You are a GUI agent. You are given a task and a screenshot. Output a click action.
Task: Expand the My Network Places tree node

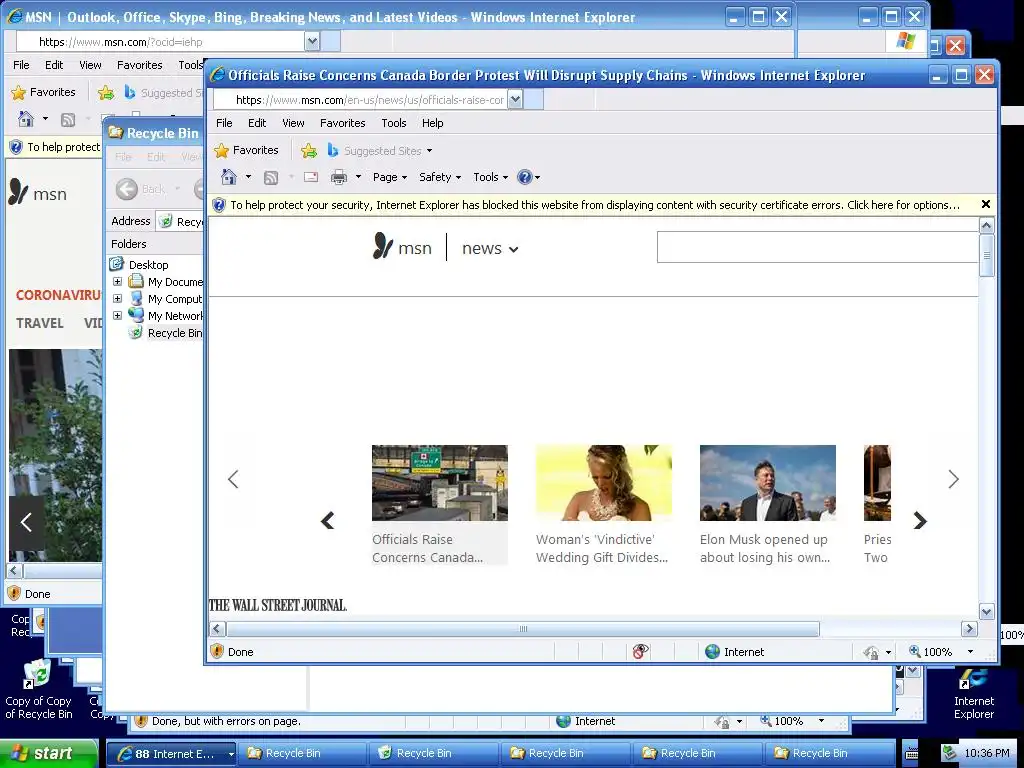118,315
